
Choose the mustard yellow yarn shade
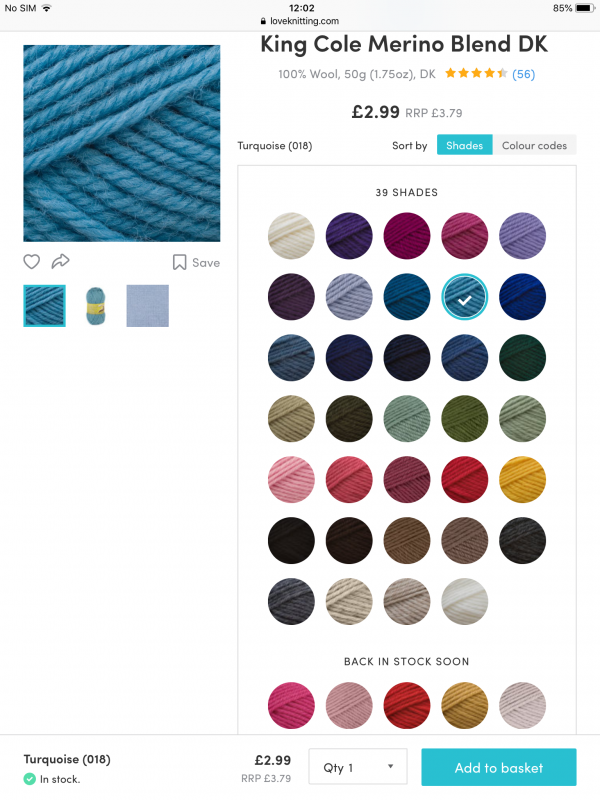523,479
